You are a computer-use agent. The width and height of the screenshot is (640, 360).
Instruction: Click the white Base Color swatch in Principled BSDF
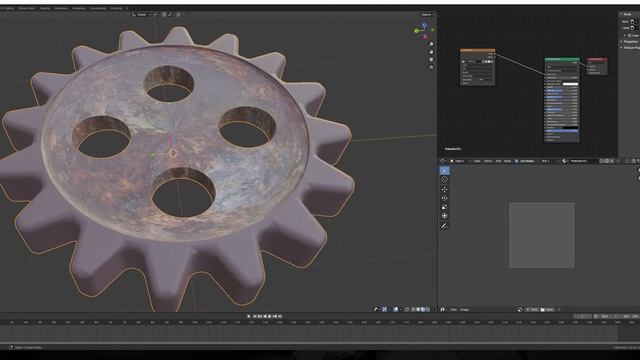pos(571,84)
